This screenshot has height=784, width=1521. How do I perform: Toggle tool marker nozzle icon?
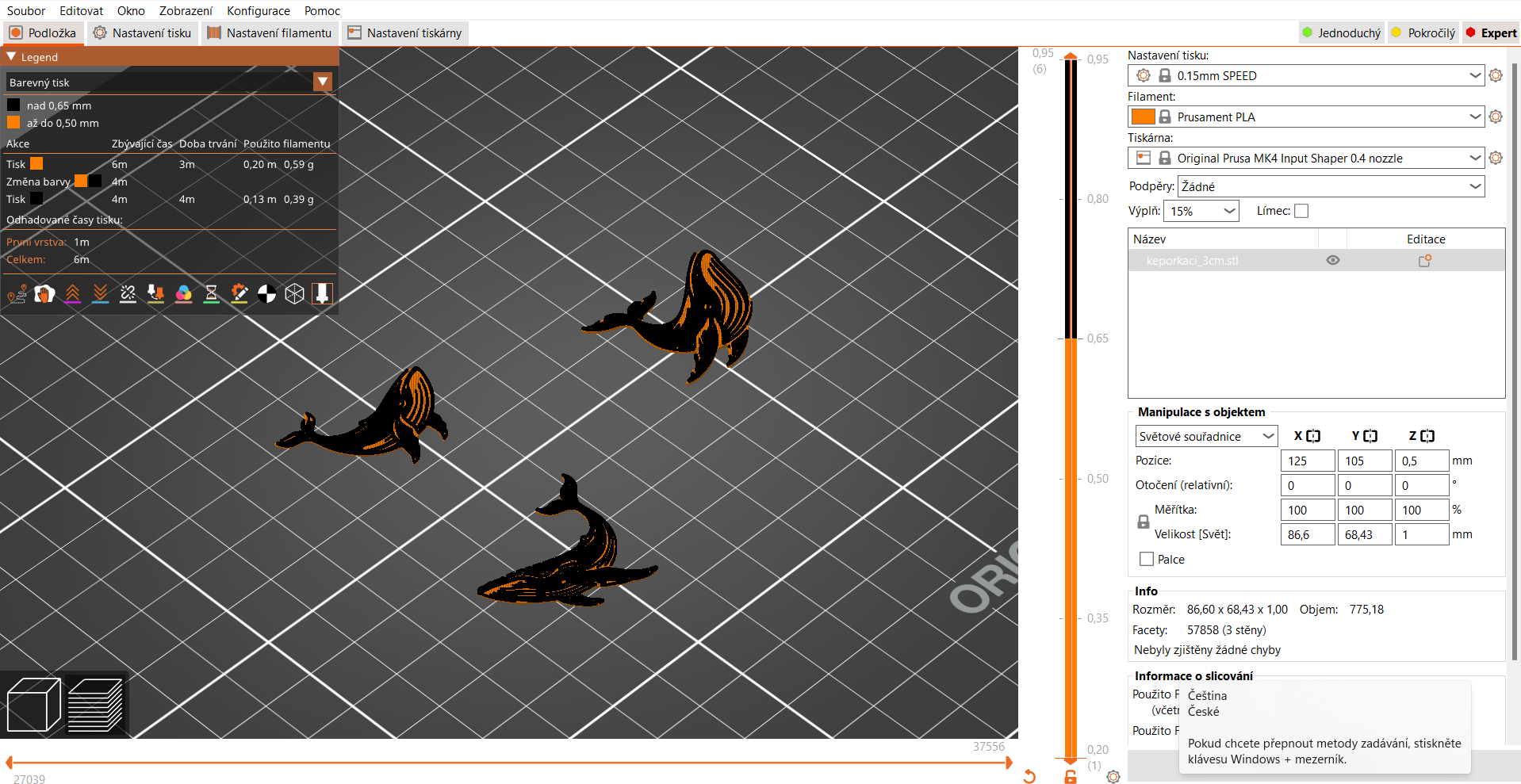pos(322,294)
